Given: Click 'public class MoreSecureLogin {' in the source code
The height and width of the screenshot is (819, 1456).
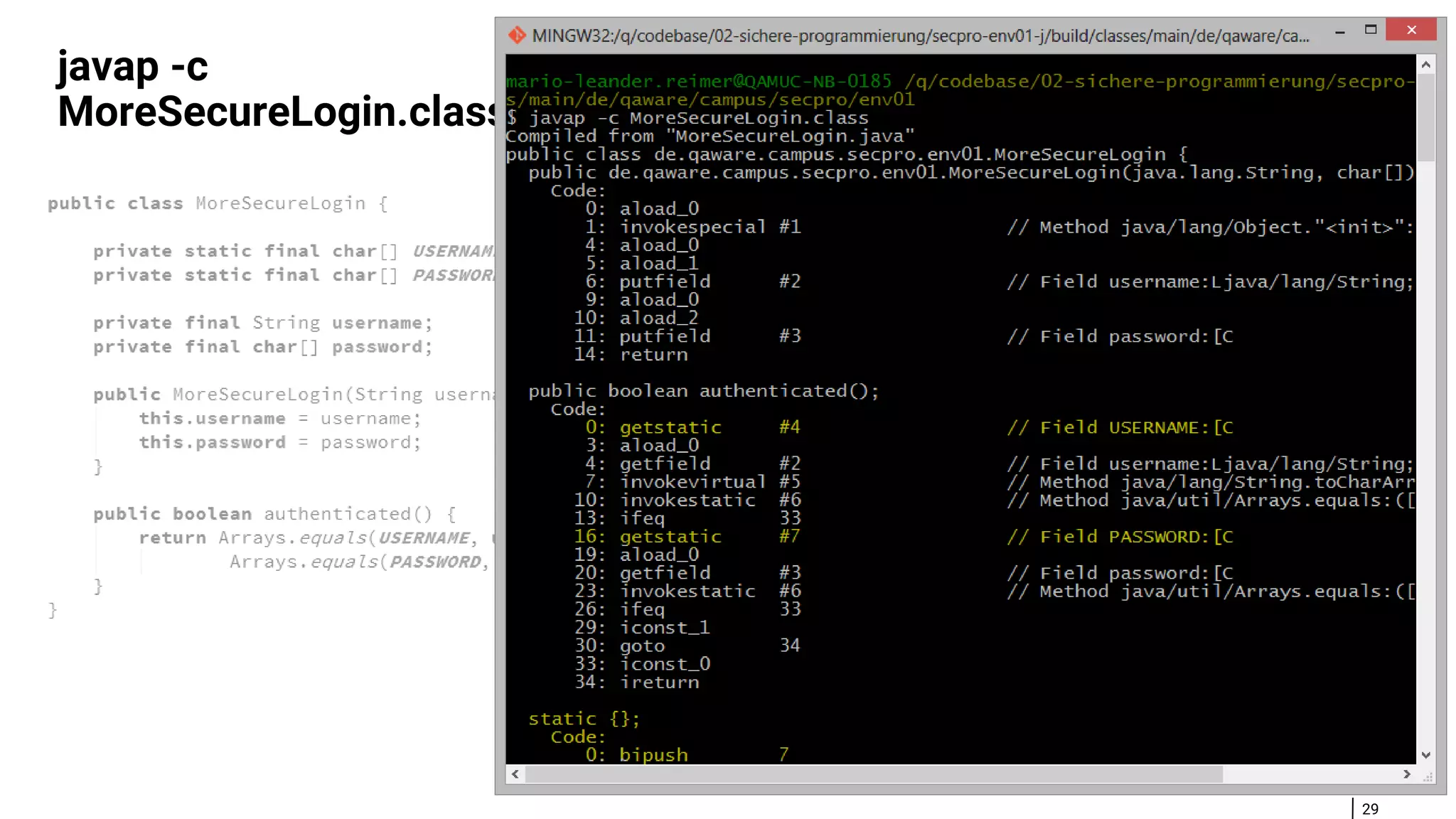Looking at the screenshot, I should tap(218, 203).
